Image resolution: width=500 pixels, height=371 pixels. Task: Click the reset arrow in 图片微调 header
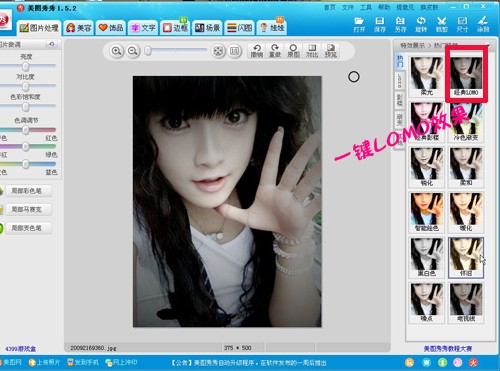[x=52, y=44]
